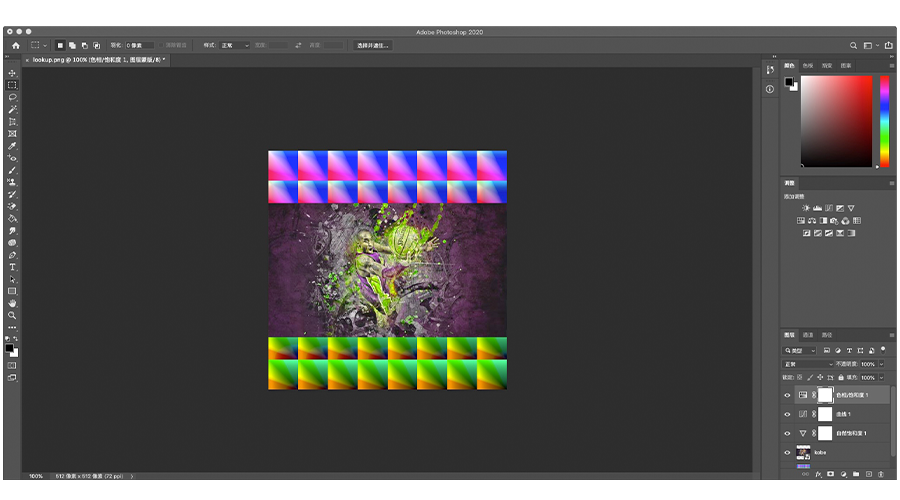The width and height of the screenshot is (900, 500).
Task: Select the Pen tool
Action: coord(12,255)
